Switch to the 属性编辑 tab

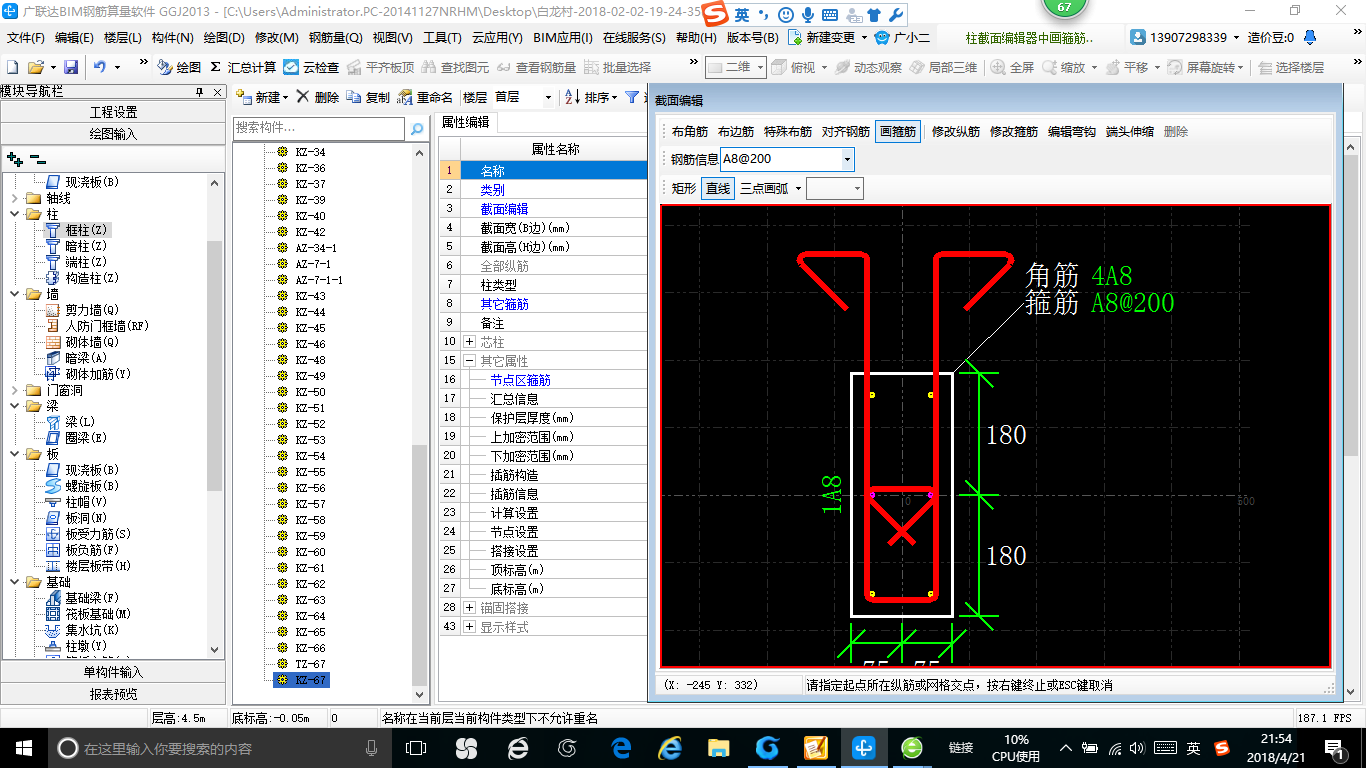[x=466, y=122]
